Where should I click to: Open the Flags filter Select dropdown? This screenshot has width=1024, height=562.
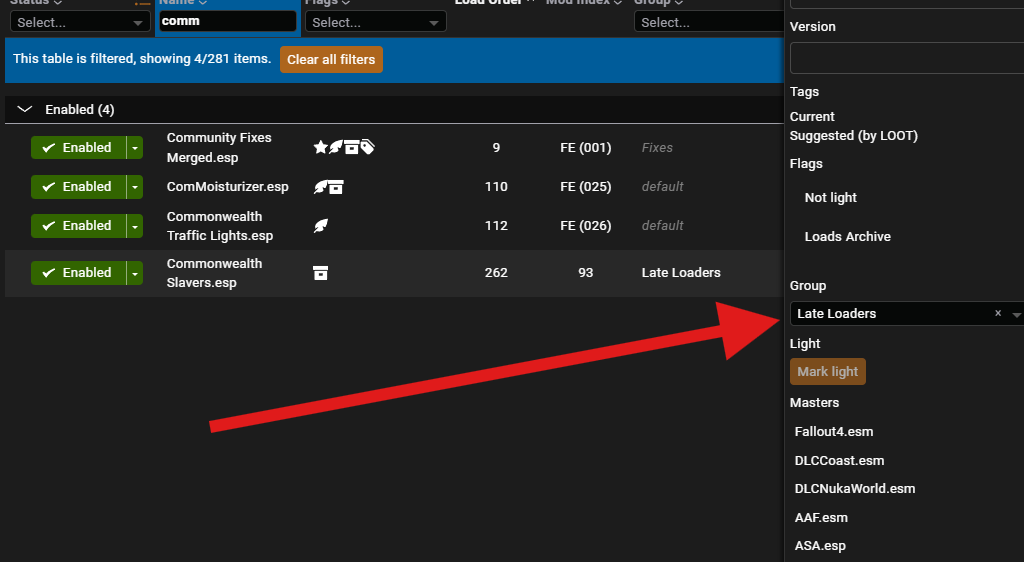click(376, 22)
